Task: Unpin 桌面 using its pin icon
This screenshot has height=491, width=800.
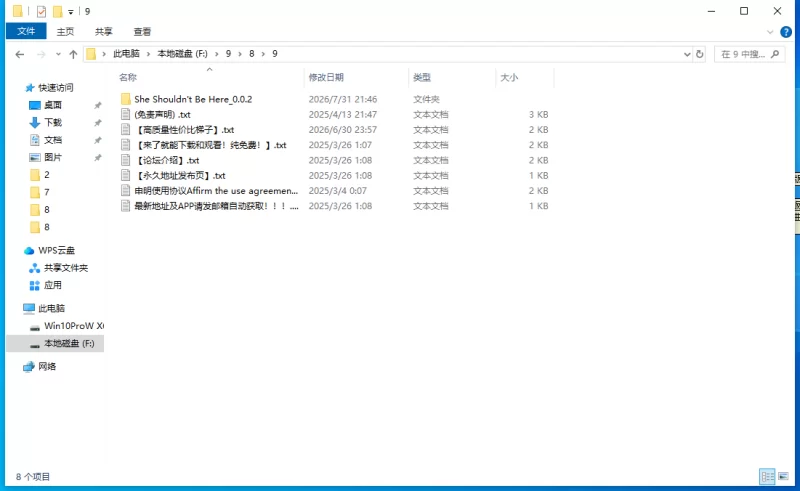Action: (97, 106)
